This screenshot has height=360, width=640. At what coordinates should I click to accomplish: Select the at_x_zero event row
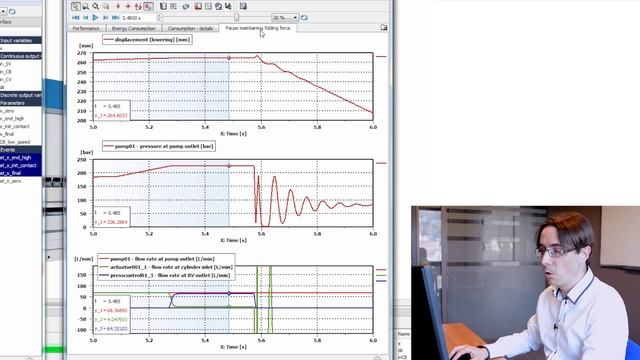tap(20, 181)
